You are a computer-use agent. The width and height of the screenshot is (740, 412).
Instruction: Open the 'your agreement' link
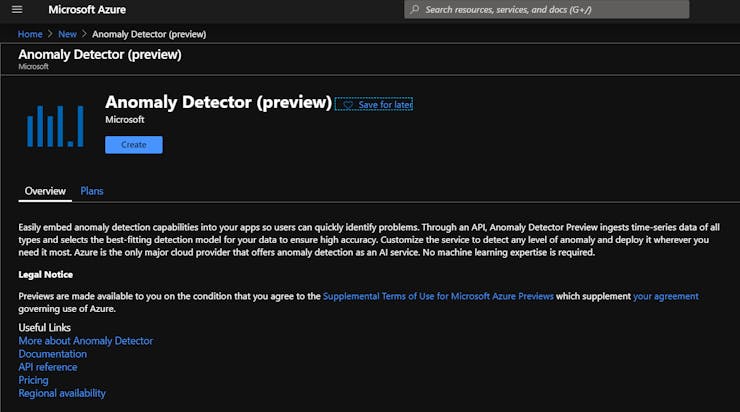pyautogui.click(x=665, y=296)
